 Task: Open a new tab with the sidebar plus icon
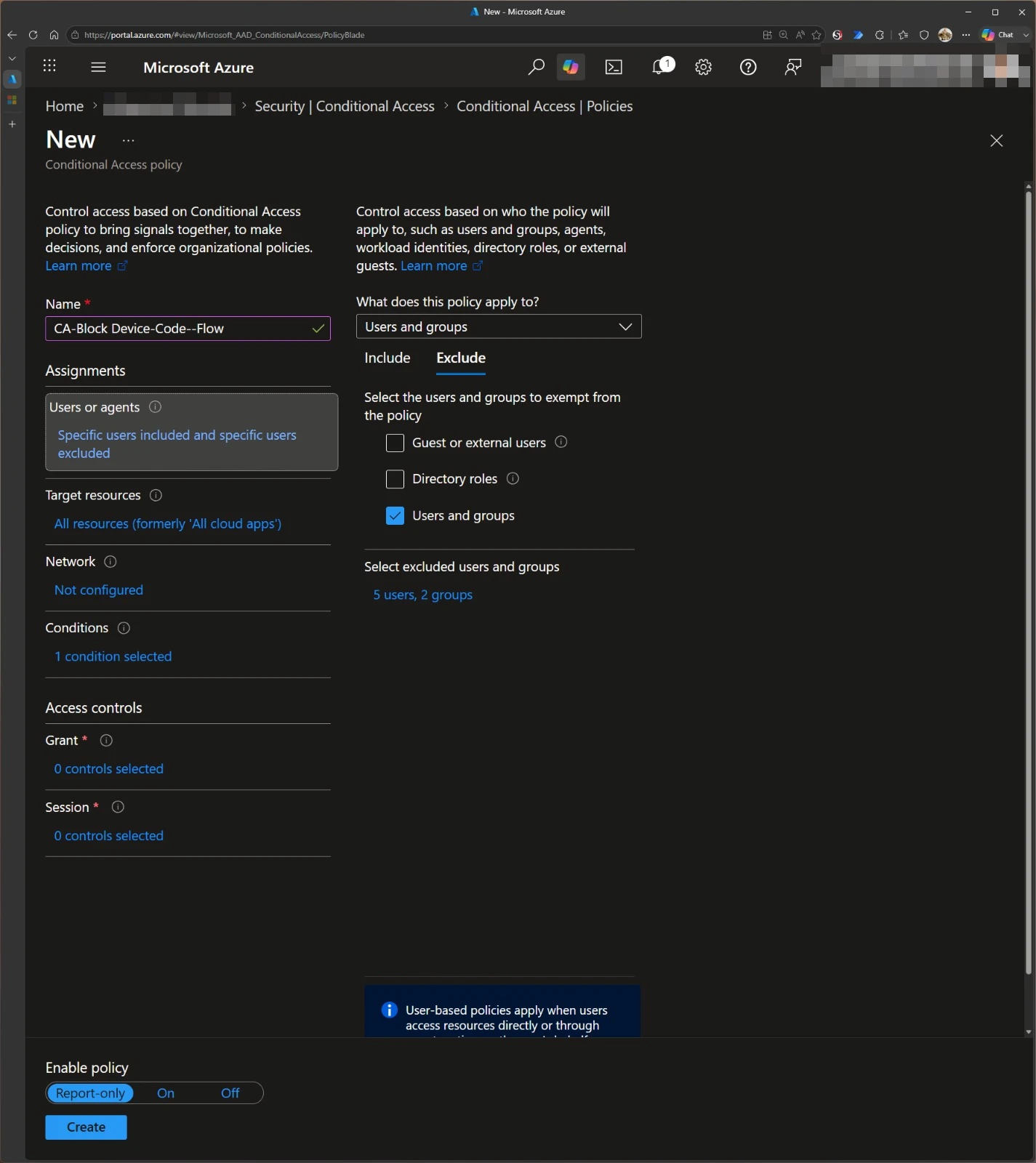click(x=12, y=124)
